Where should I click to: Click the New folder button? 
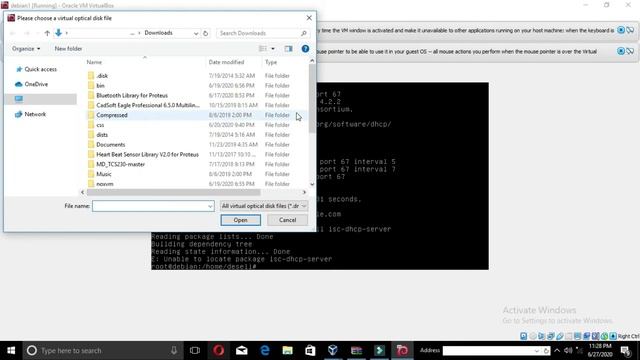click(68, 49)
